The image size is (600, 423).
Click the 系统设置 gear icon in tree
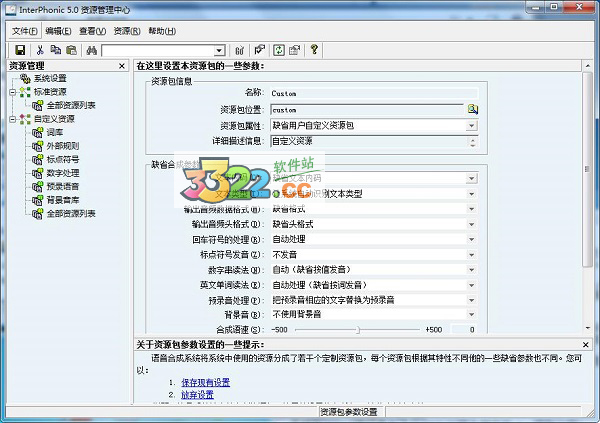coord(25,78)
